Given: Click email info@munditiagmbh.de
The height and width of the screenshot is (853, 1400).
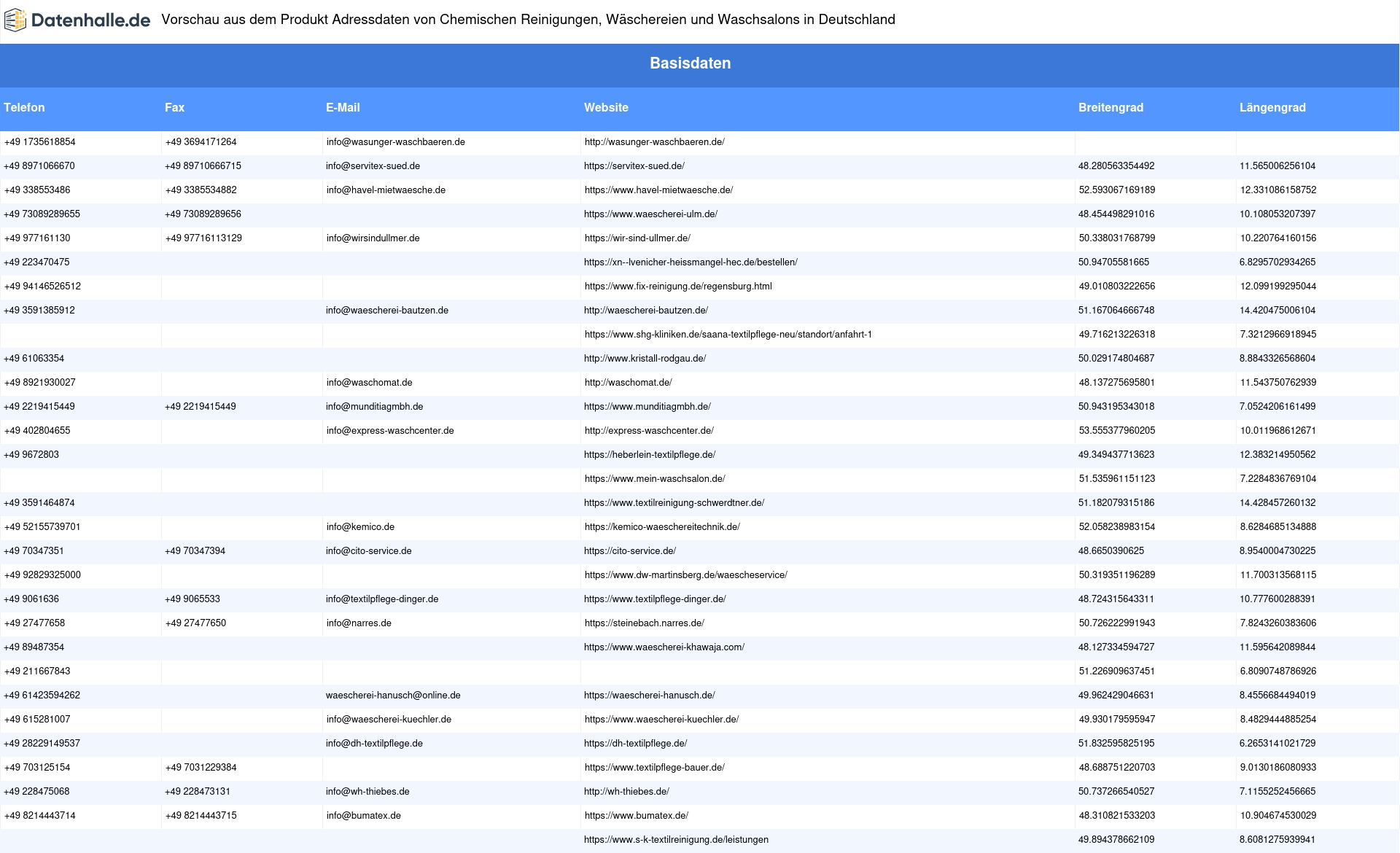Looking at the screenshot, I should pos(375,407).
